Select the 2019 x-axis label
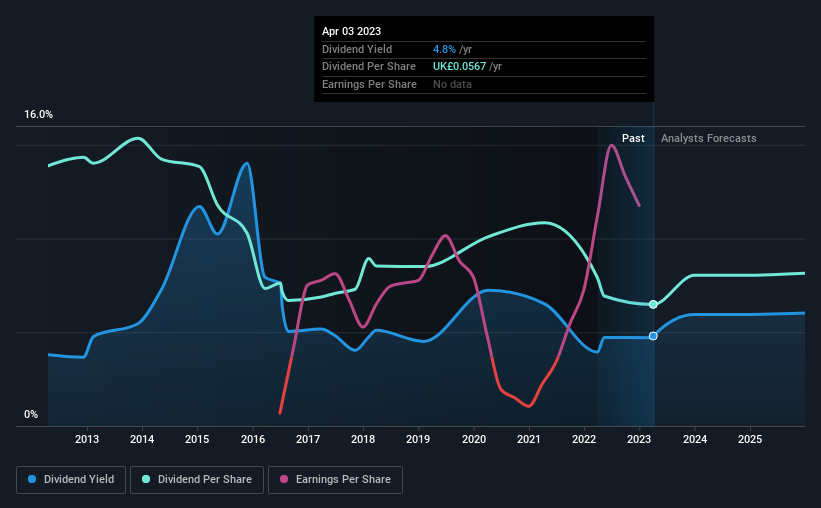 [418, 439]
